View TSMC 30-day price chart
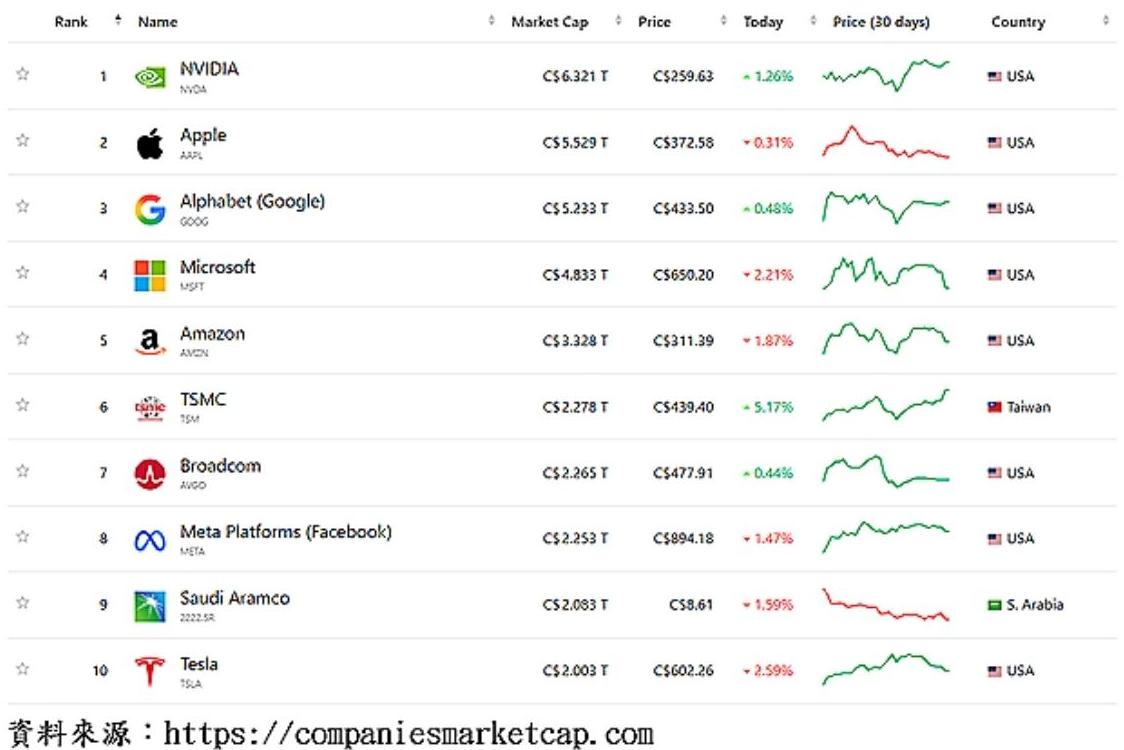The height and width of the screenshot is (750, 1124). pyautogui.click(x=885, y=407)
